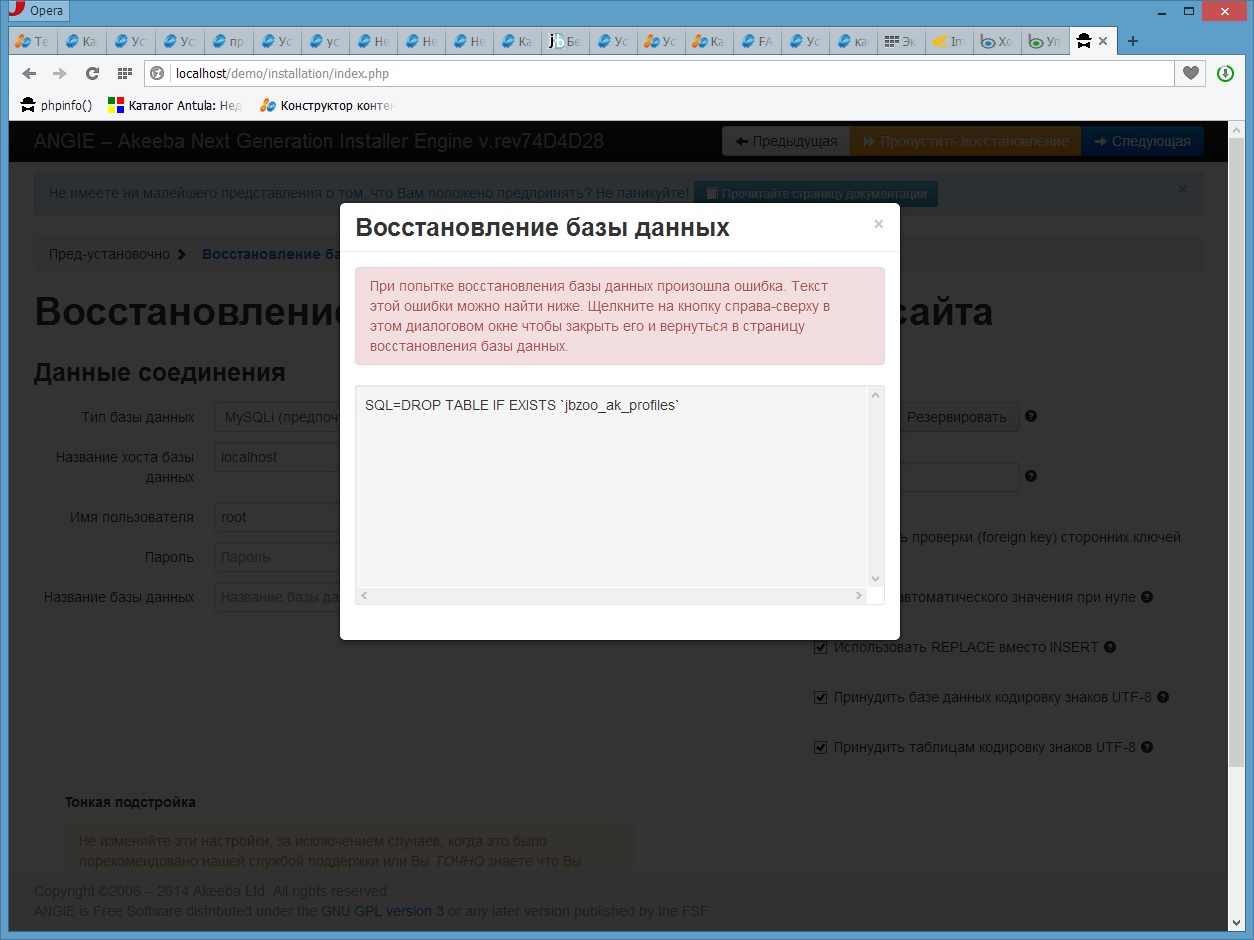Open GNU GPL version 3 link

(382, 911)
